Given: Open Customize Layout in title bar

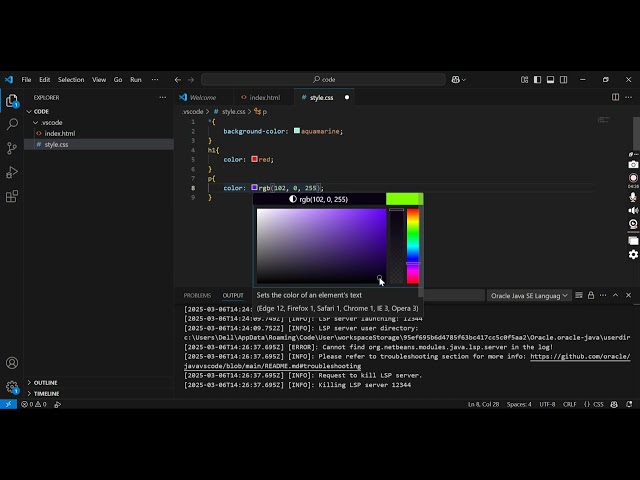Looking at the screenshot, I should click(524, 80).
